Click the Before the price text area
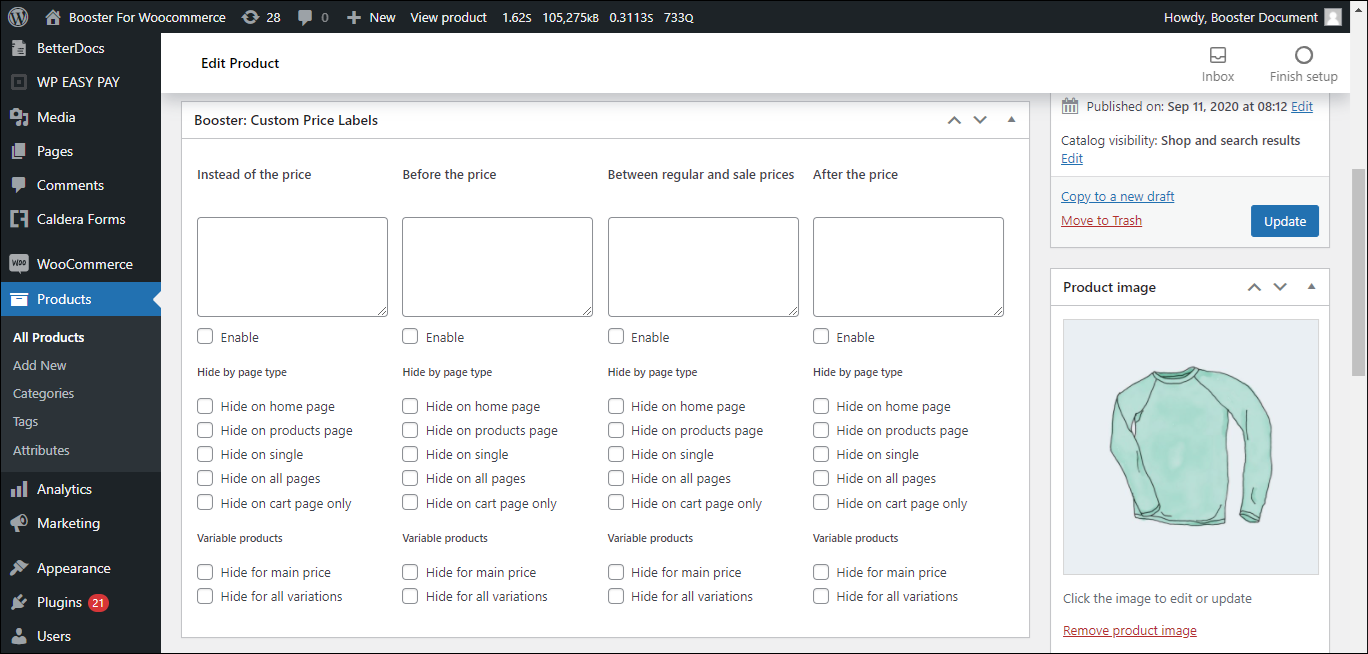 coord(497,267)
